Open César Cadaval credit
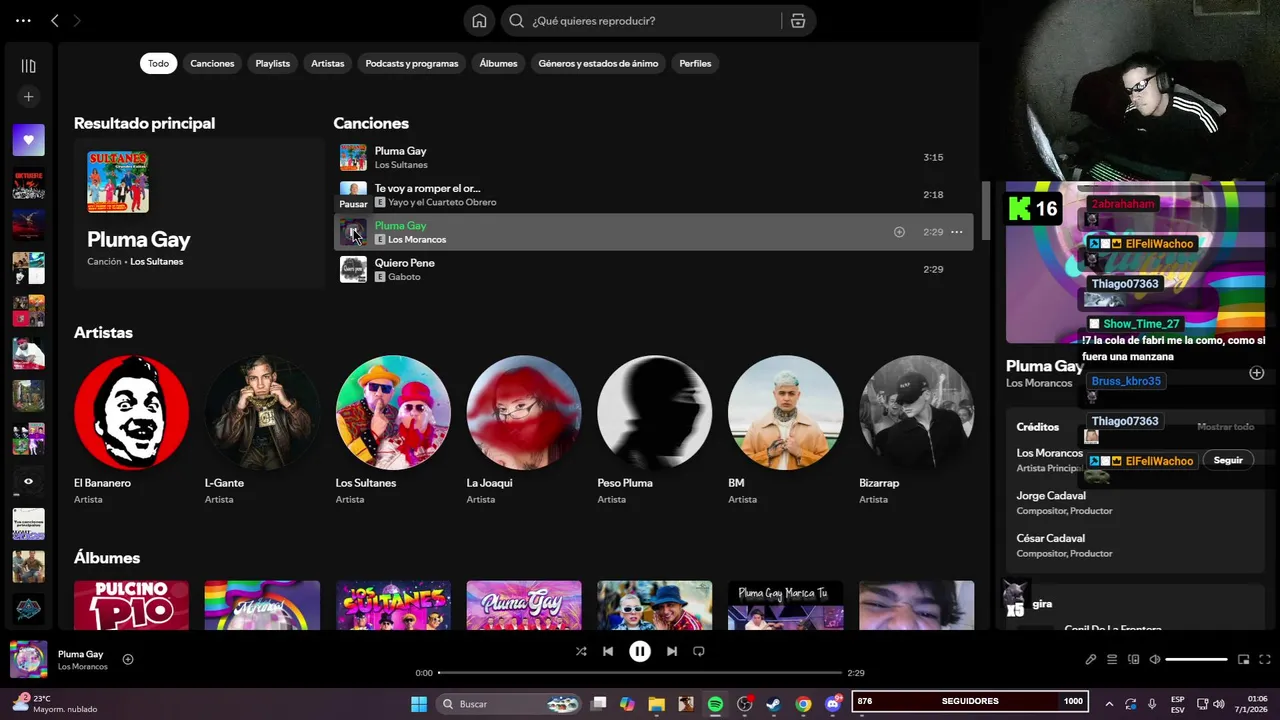The height and width of the screenshot is (720, 1280). tap(1051, 538)
